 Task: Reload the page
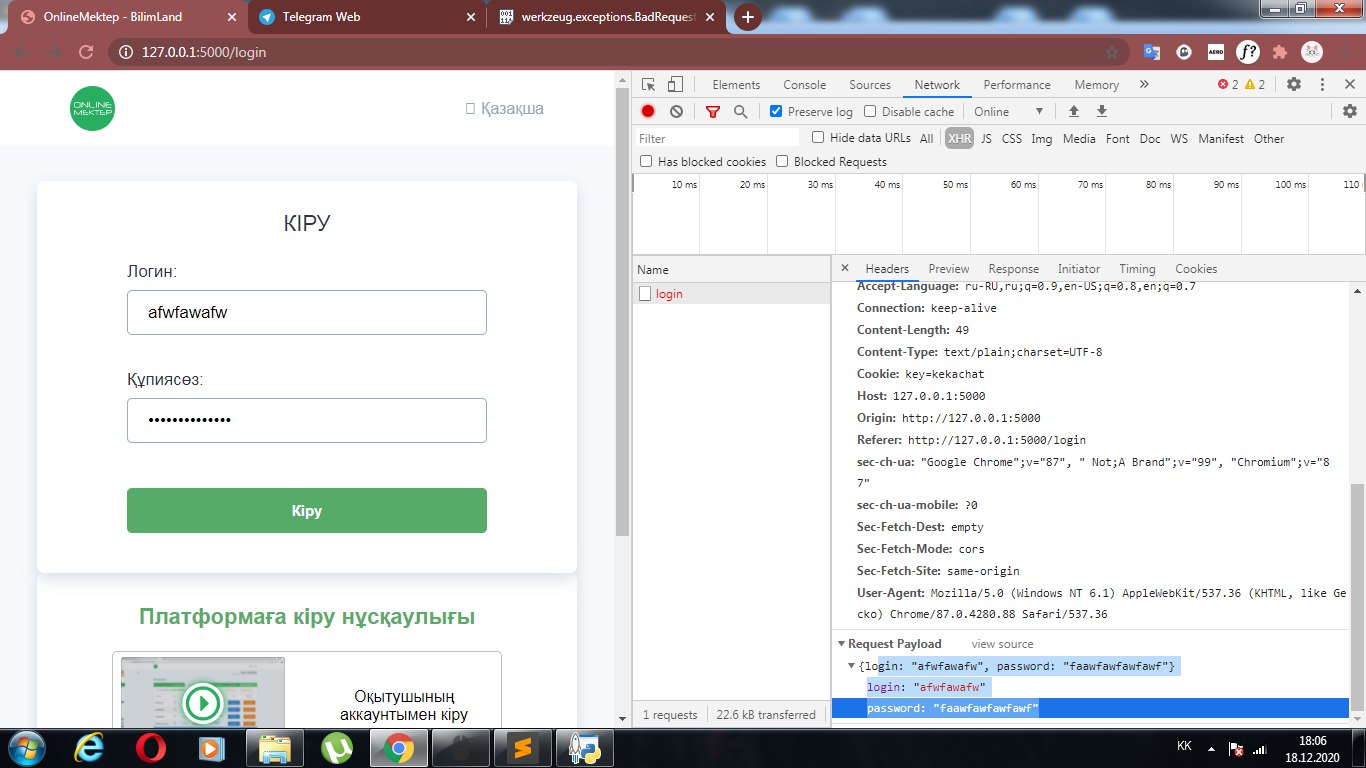(86, 52)
